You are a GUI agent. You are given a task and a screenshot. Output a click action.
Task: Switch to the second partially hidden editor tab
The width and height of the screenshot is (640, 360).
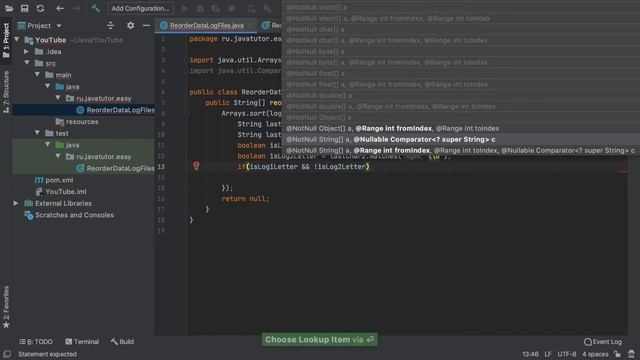pos(271,25)
